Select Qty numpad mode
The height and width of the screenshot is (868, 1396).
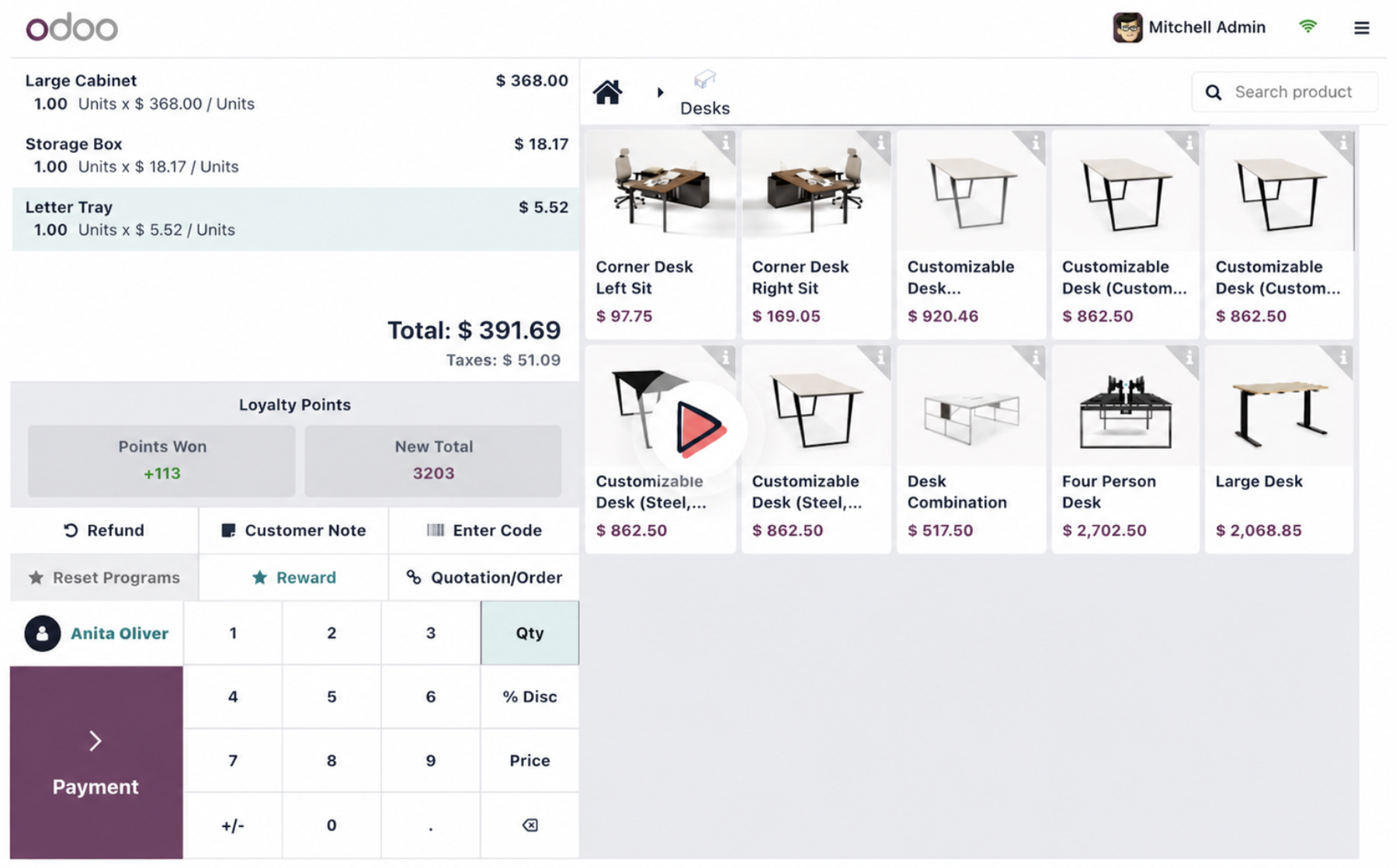530,633
